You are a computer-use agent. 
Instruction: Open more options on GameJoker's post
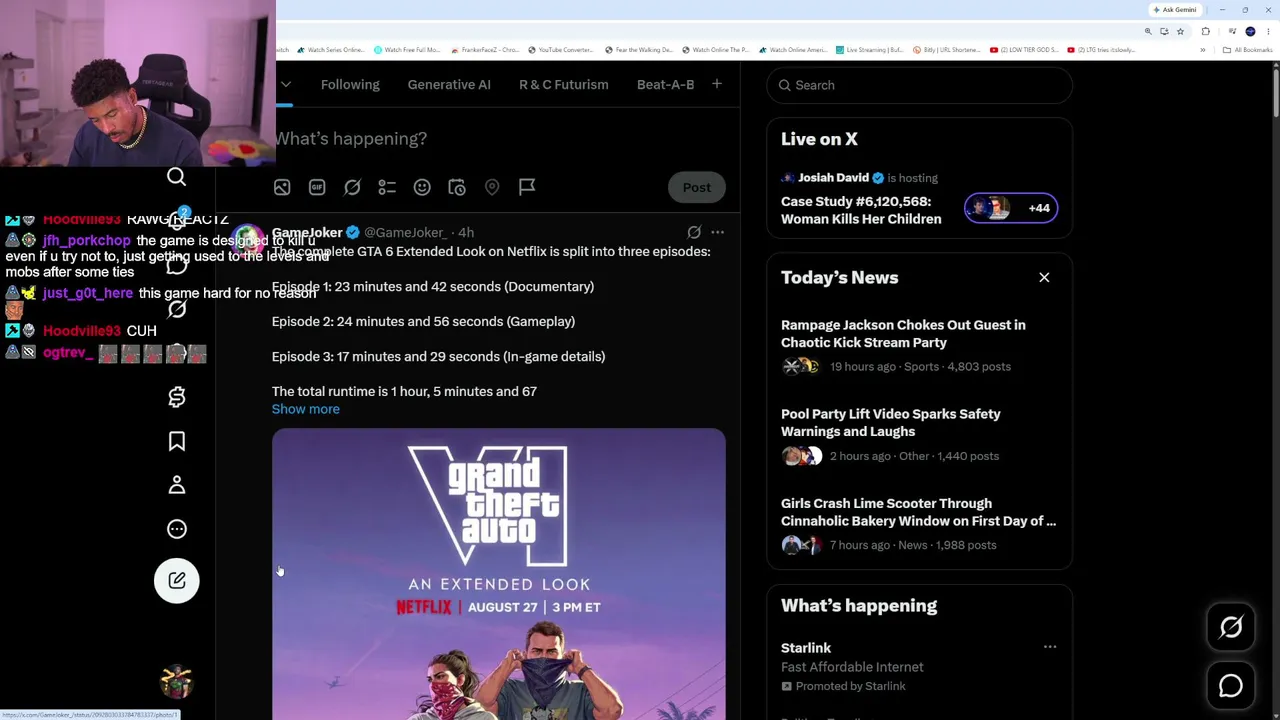coord(717,232)
